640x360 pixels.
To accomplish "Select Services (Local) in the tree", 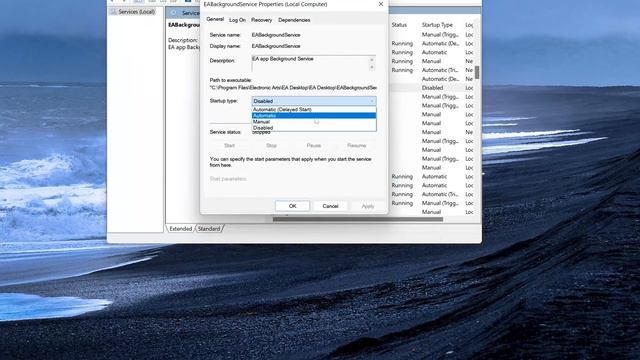I will 136,12.
